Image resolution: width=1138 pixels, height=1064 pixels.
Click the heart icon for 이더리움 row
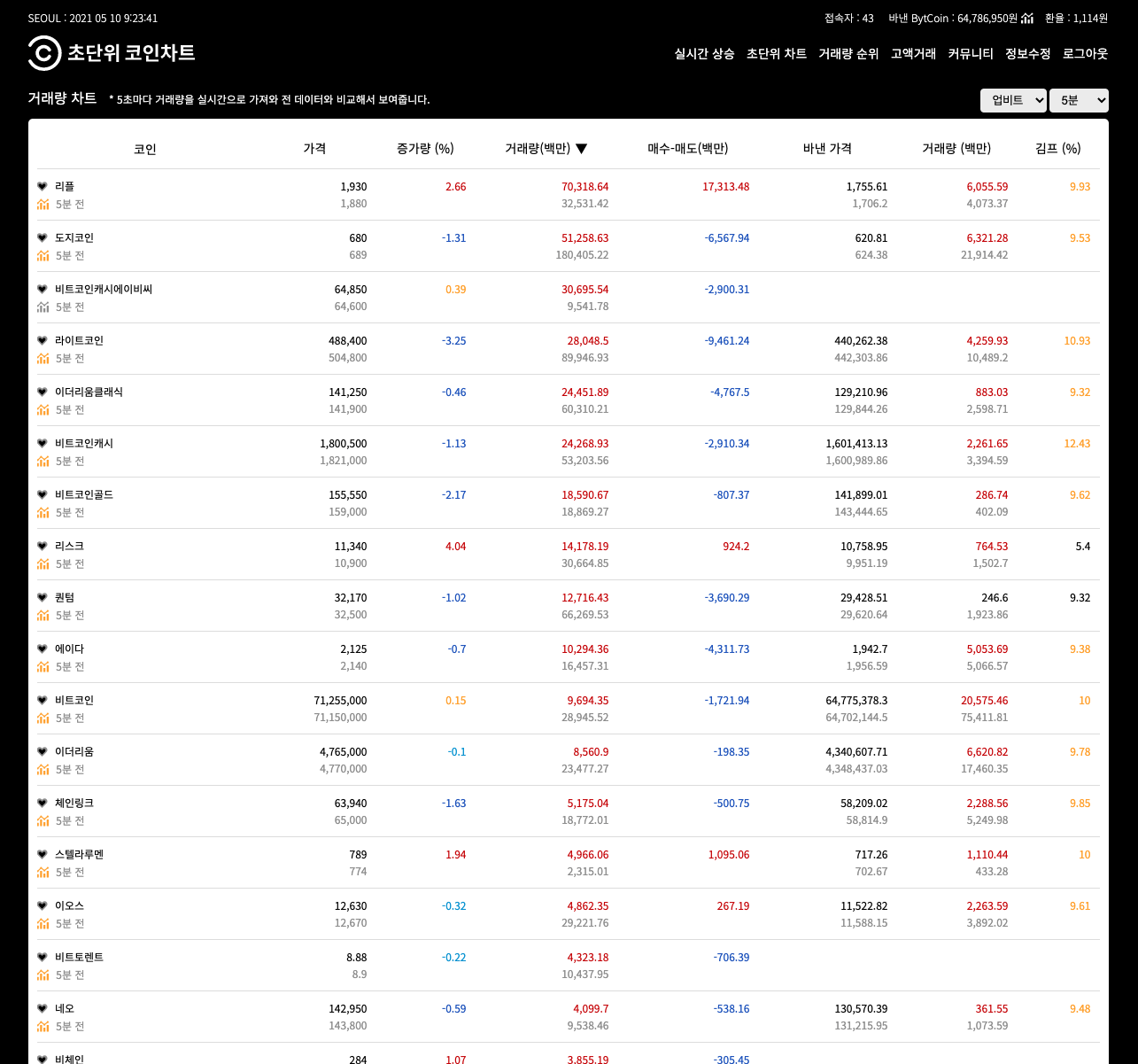pyautogui.click(x=43, y=751)
